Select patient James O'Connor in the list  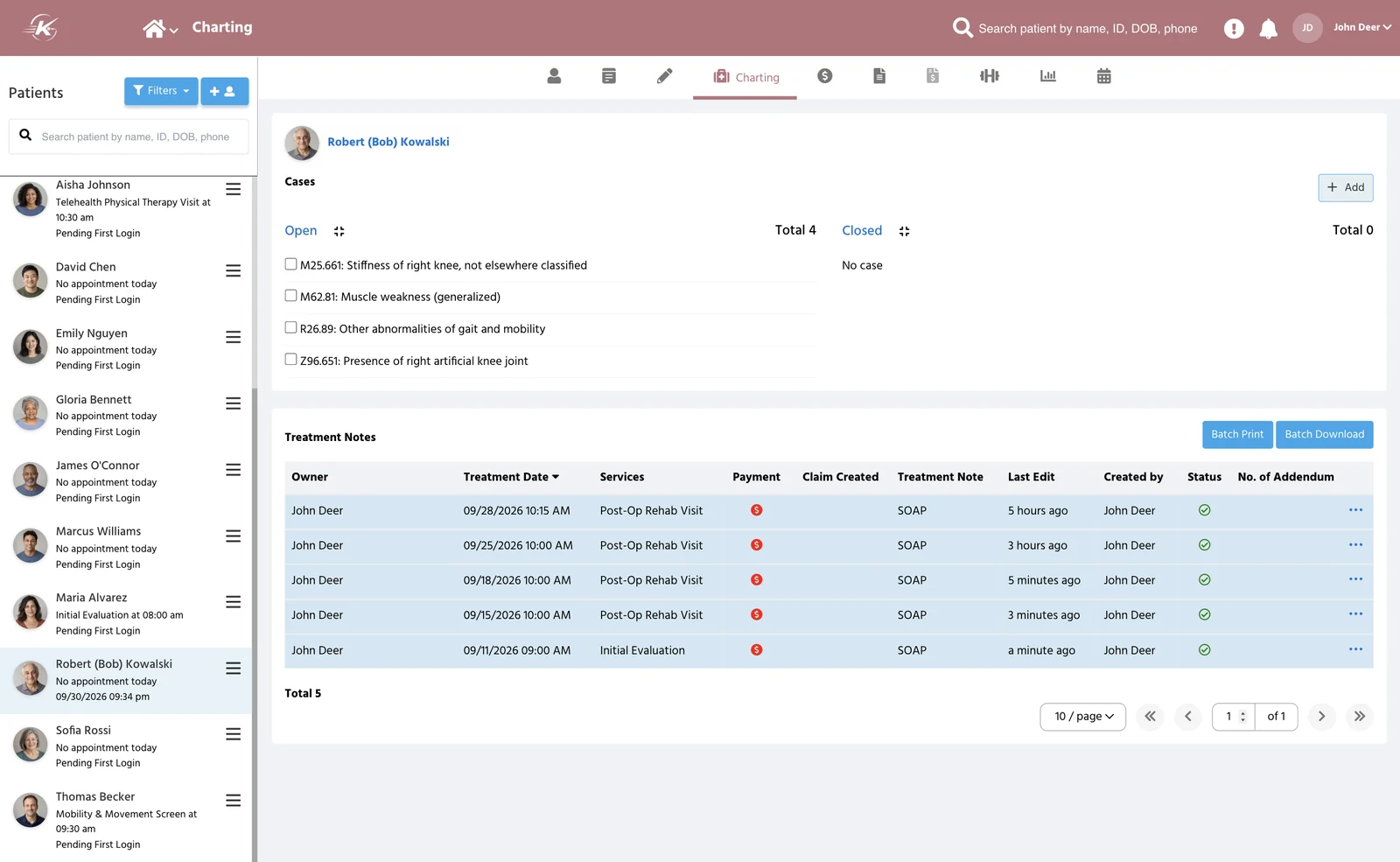[x=127, y=481]
